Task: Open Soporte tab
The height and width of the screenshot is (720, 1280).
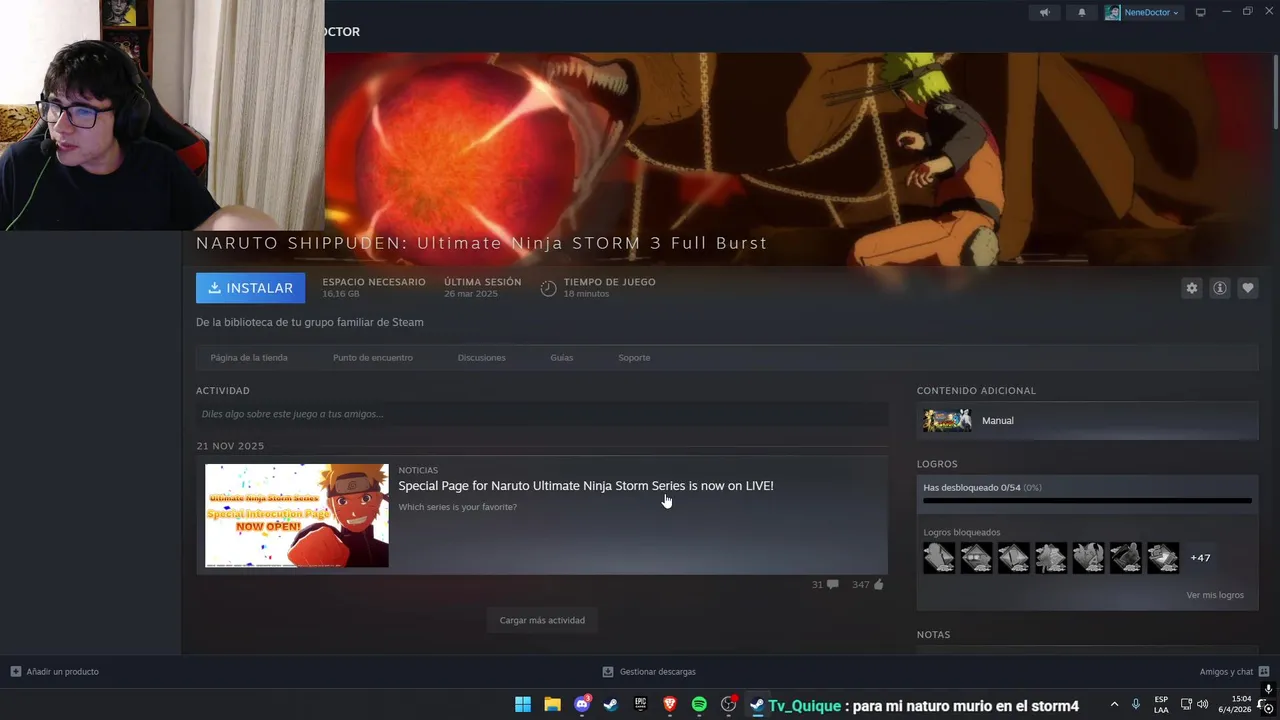Action: click(634, 357)
